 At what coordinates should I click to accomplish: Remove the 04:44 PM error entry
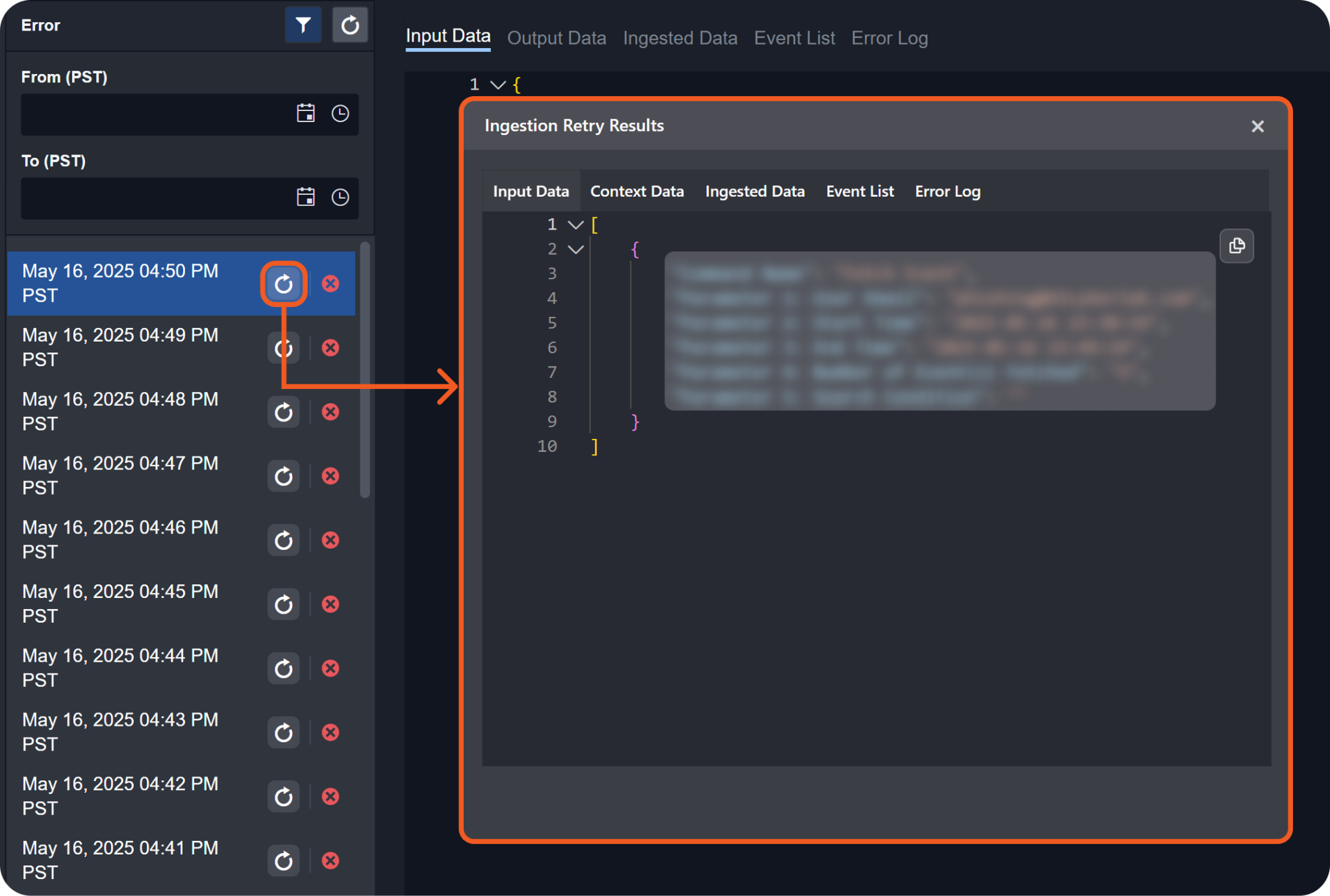(x=331, y=668)
